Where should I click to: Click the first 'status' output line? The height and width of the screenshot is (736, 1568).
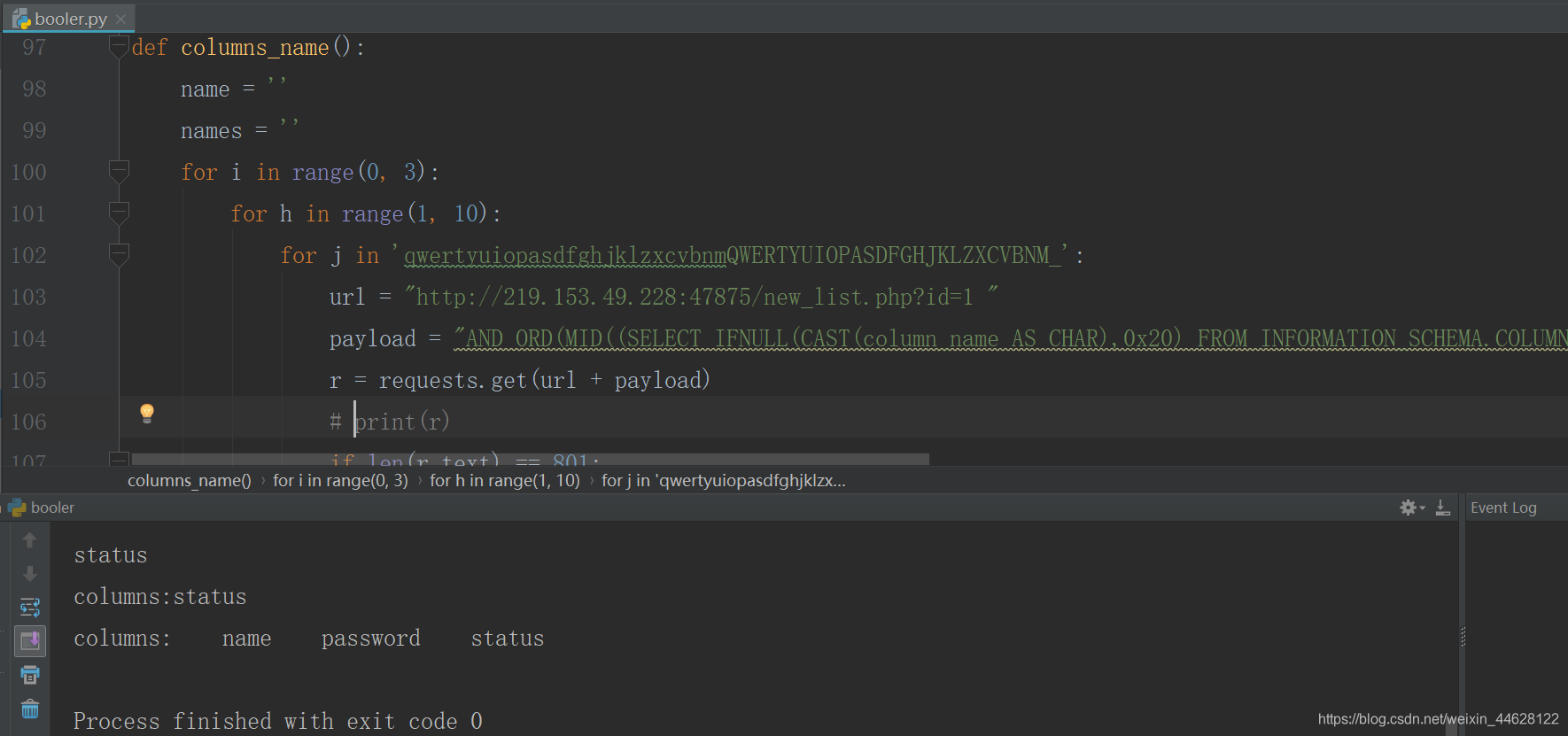pyautogui.click(x=111, y=555)
